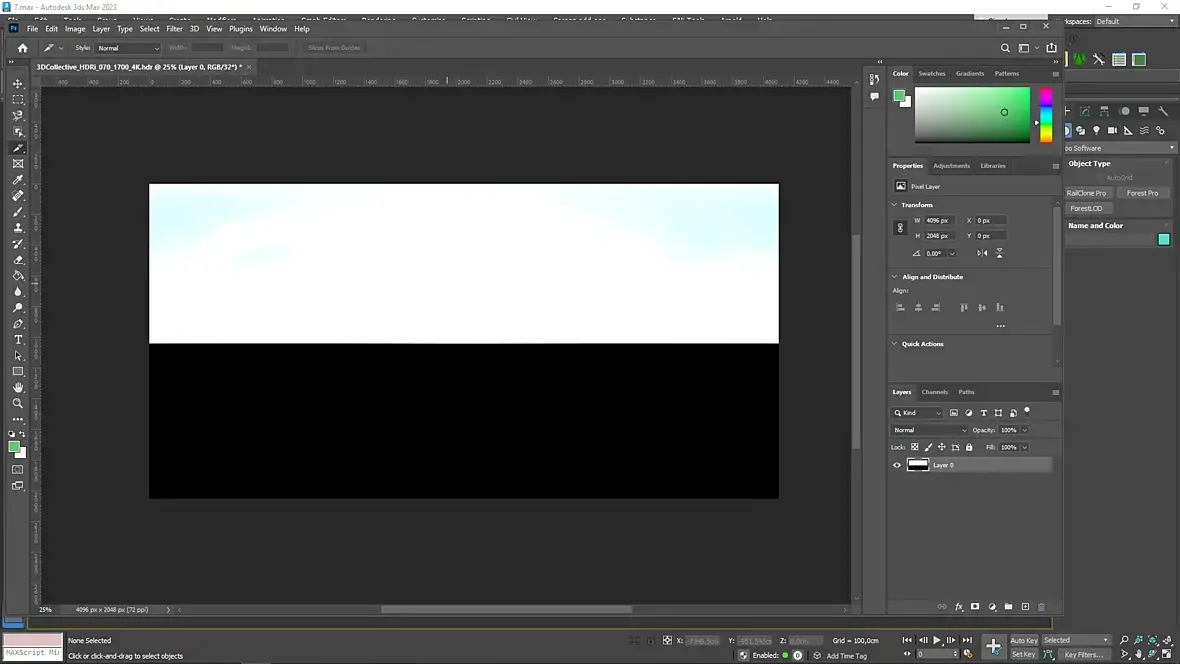Click the Forest Pro button

(1142, 193)
